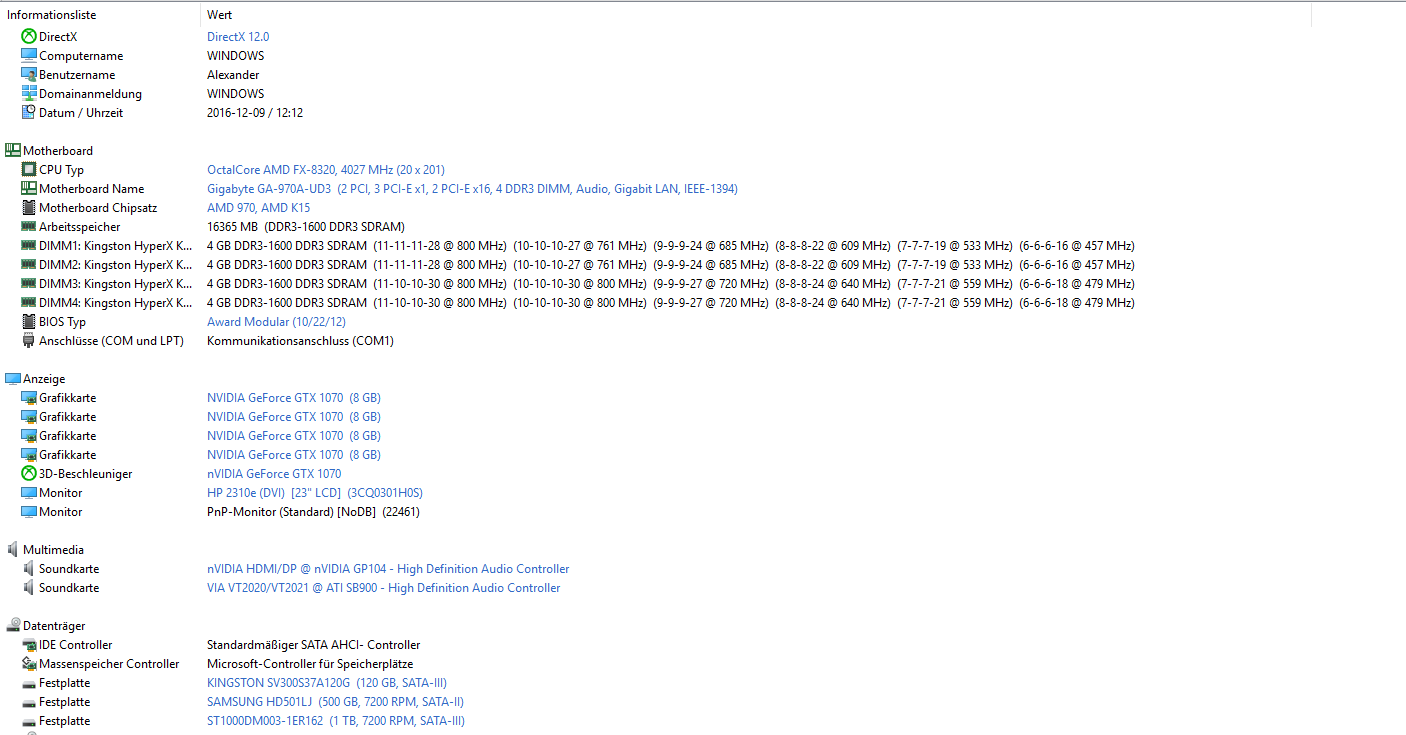Viewport: 1406px width, 735px height.
Task: Select the Kommunikationsanschluss (COM1) value
Action: 300,341
